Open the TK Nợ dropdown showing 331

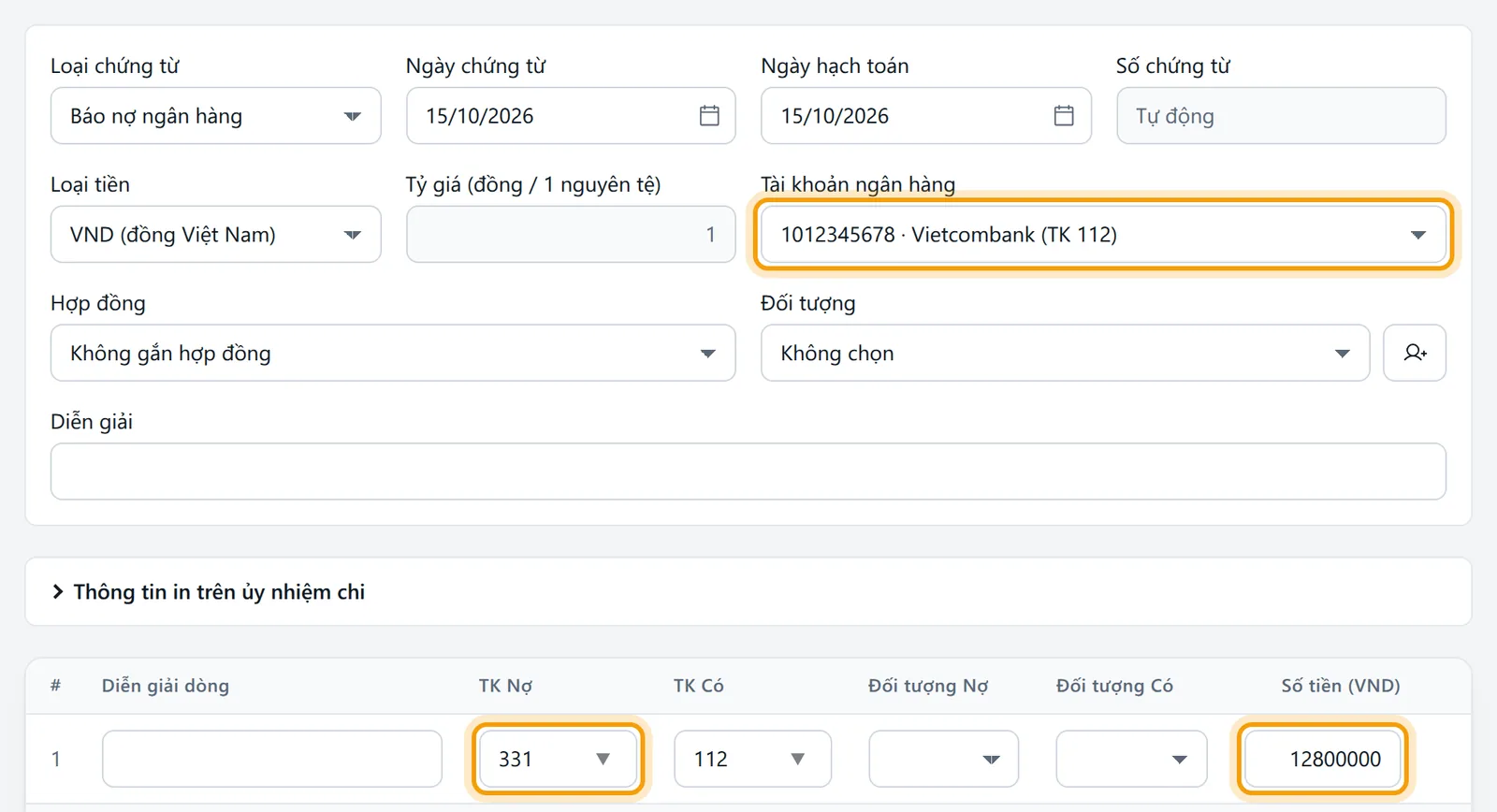(558, 759)
